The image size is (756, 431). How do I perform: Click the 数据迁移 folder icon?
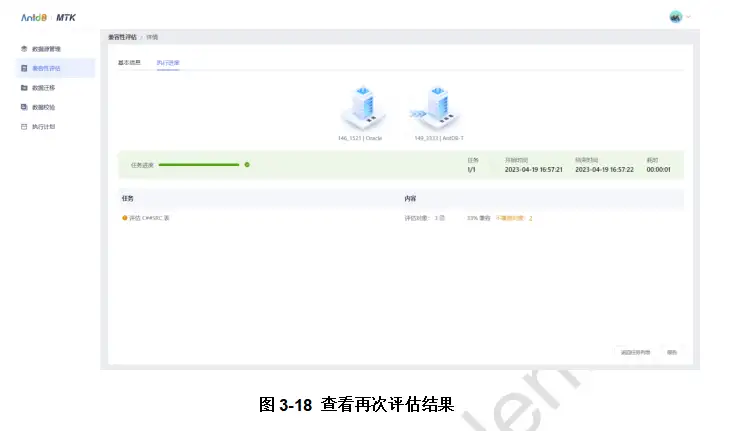[24, 88]
